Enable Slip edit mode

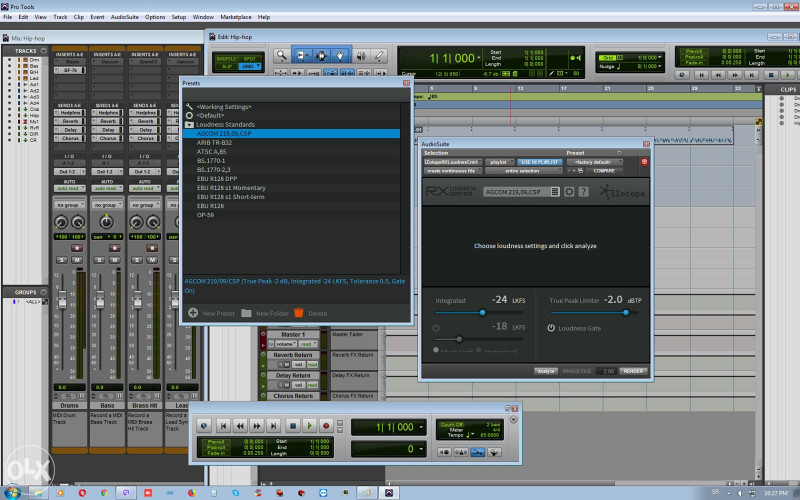click(227, 66)
